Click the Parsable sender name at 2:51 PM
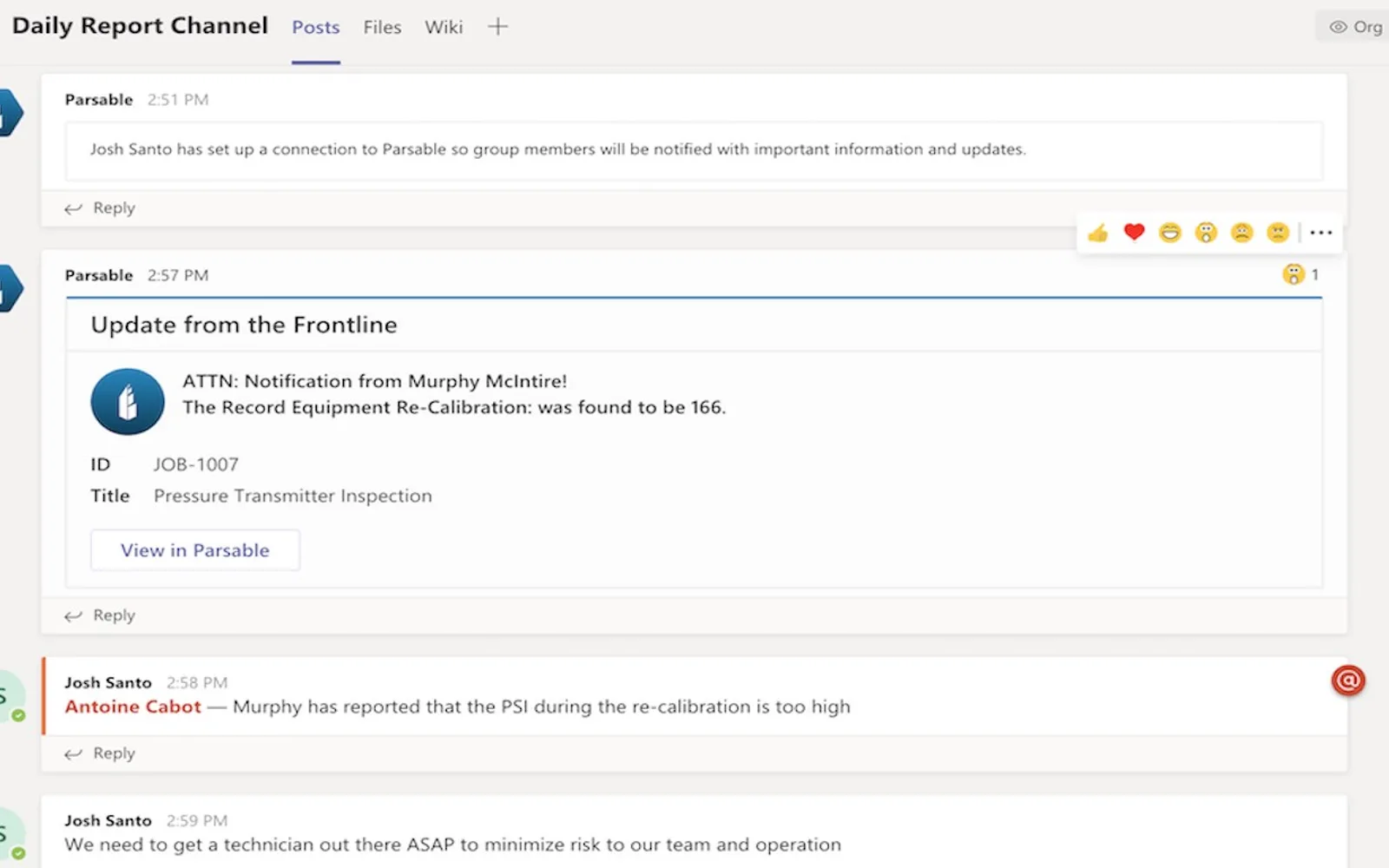Viewport: 1389px width, 868px height. coord(99,100)
